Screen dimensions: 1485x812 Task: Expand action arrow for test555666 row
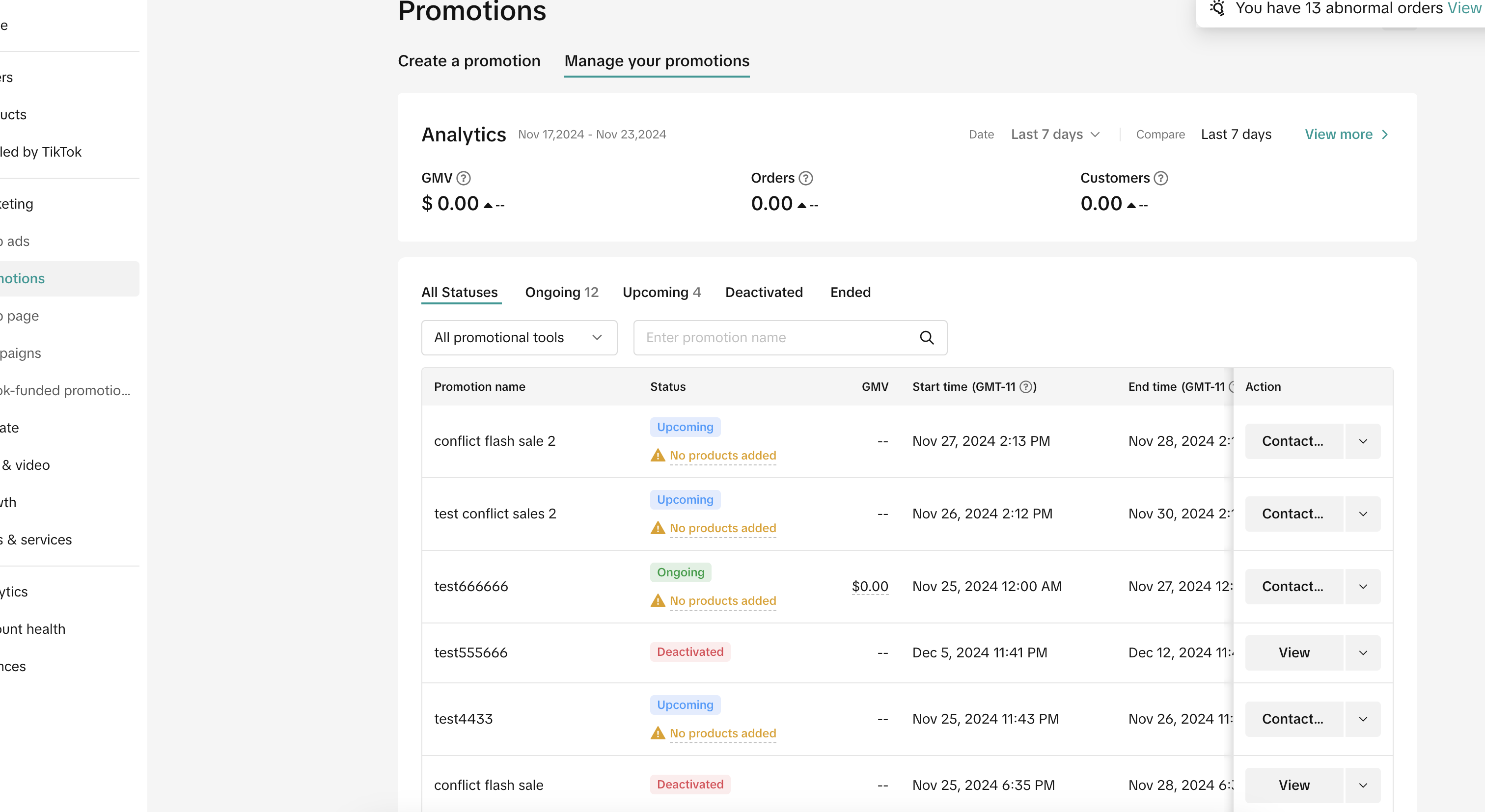point(1363,653)
